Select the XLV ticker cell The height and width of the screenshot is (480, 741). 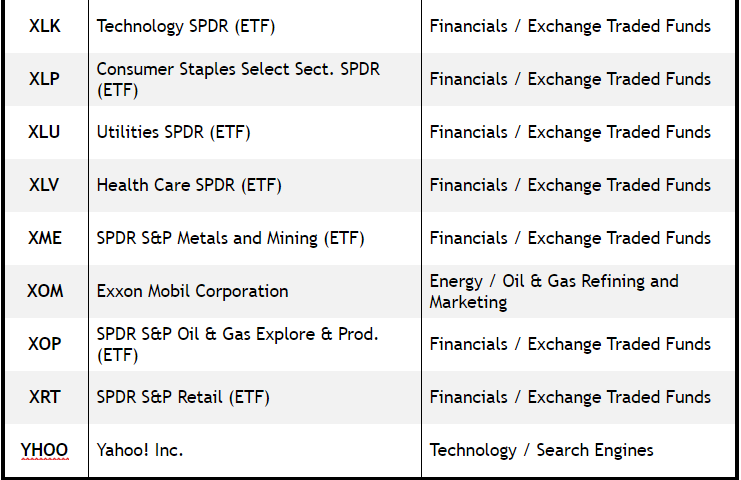(x=46, y=185)
